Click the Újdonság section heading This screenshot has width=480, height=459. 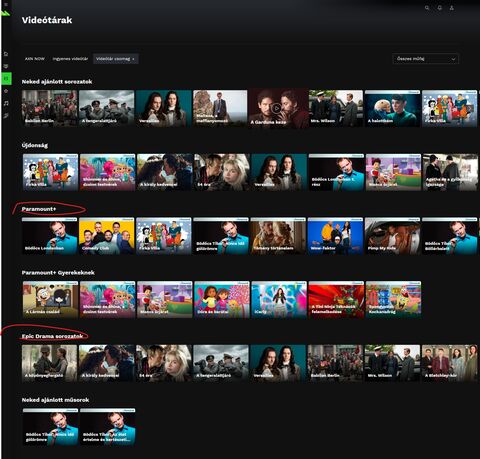(x=35, y=145)
